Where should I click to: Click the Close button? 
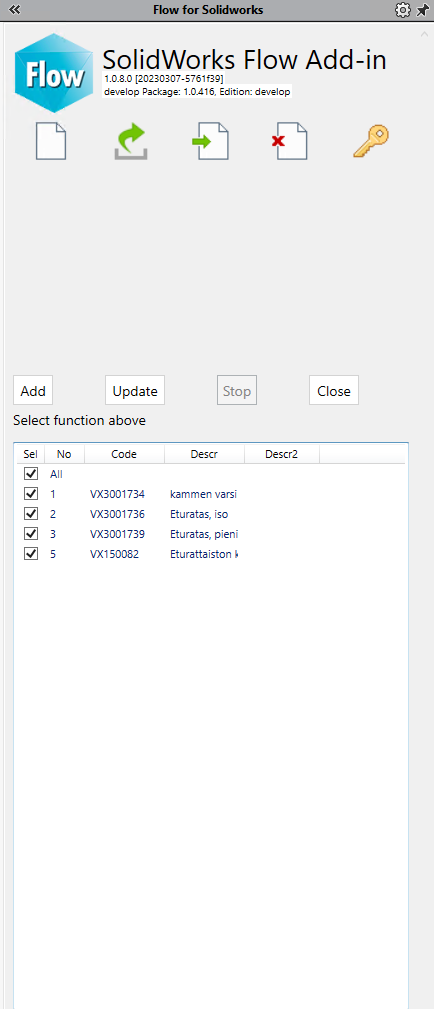tap(334, 391)
